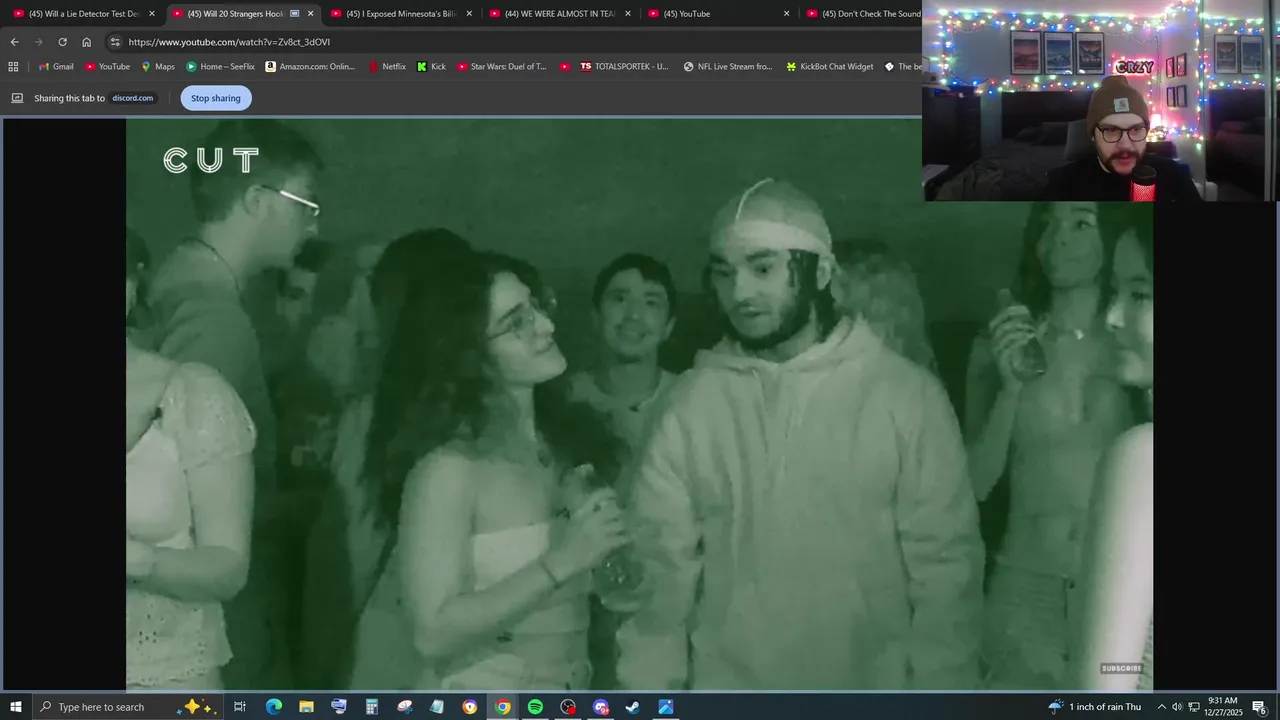This screenshot has height=720, width=1280.
Task: Open the Amazon.com bookmark
Action: (x=311, y=67)
